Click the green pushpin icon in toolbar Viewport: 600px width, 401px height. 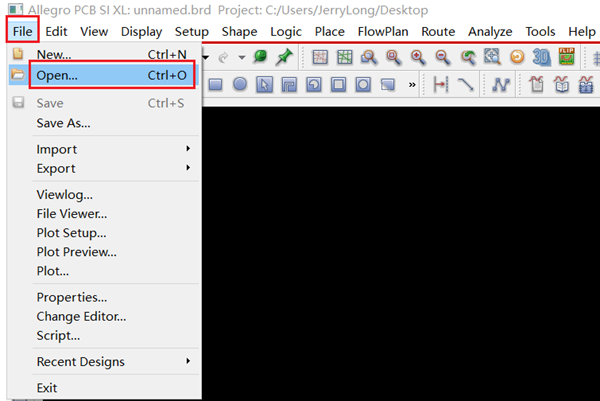coord(283,58)
